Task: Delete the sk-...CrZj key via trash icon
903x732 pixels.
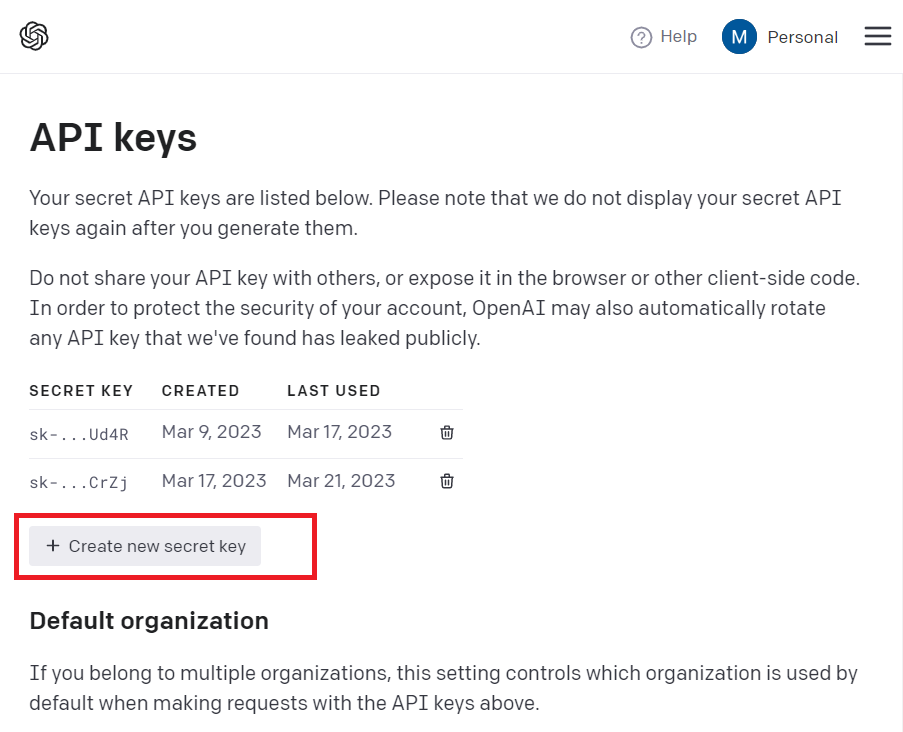Action: pos(447,481)
